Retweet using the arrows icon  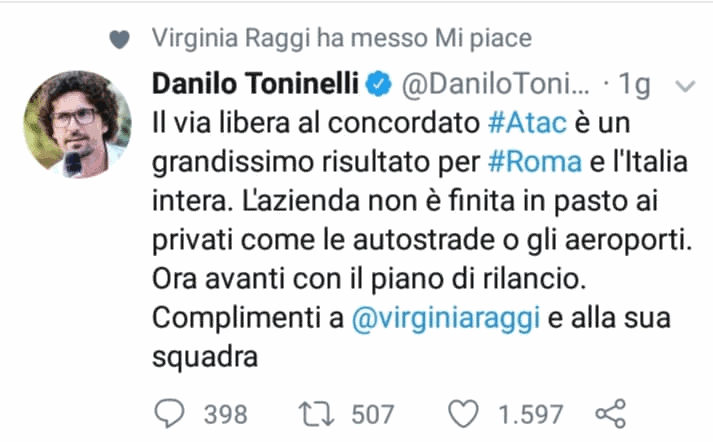tap(318, 413)
